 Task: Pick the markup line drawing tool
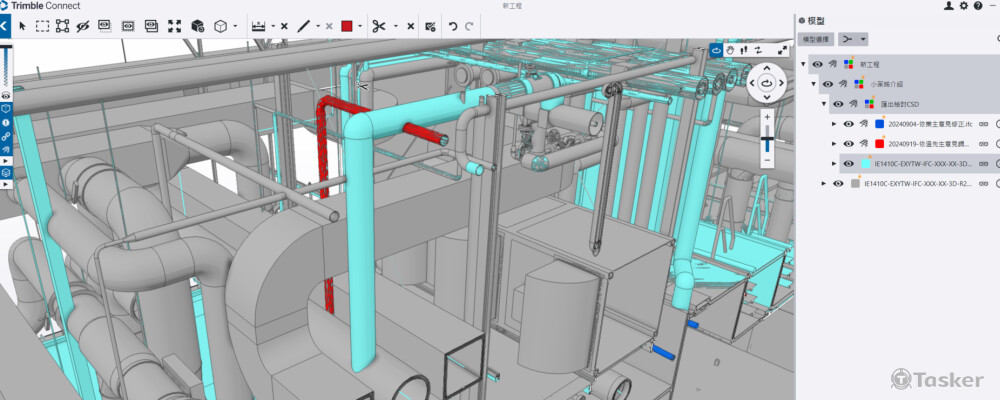click(x=304, y=26)
